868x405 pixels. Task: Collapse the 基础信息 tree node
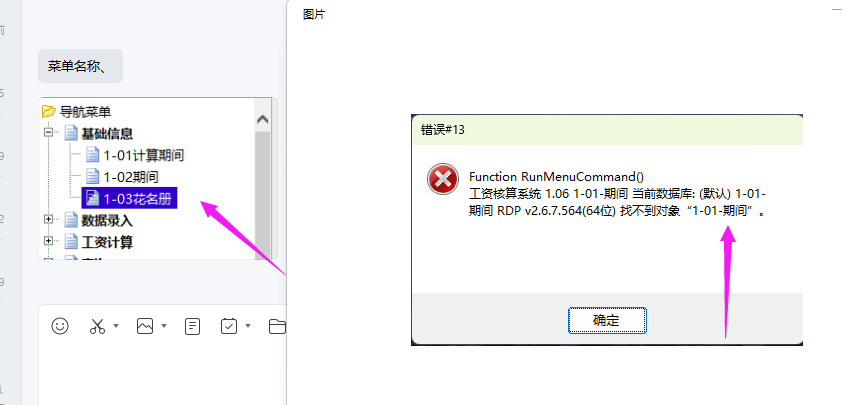pos(49,133)
